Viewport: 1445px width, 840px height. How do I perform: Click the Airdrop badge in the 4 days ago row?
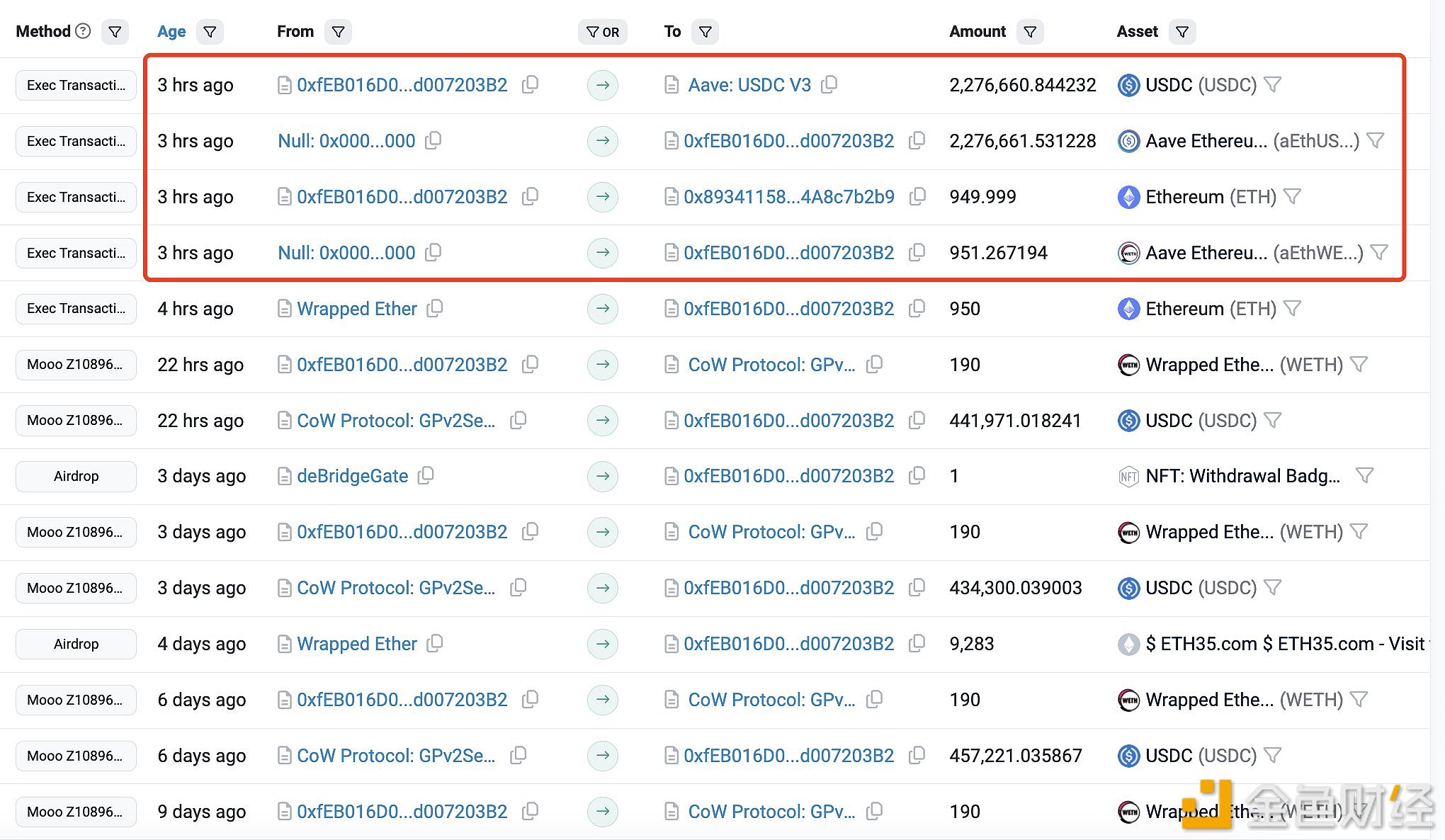[x=76, y=644]
